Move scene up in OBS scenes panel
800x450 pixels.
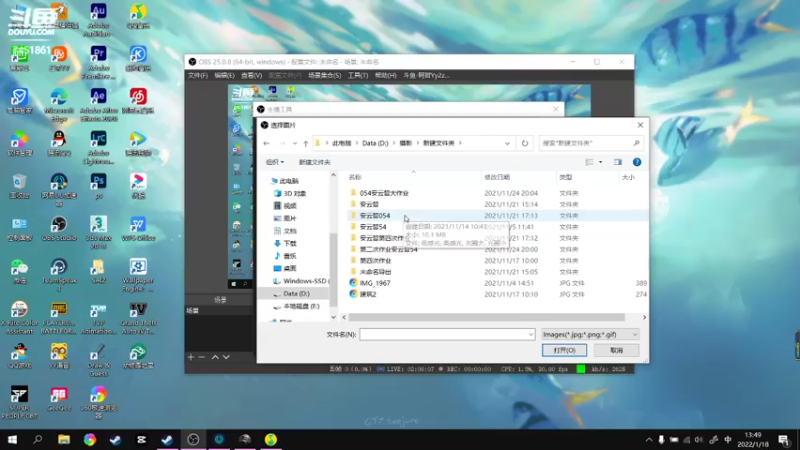click(x=215, y=357)
